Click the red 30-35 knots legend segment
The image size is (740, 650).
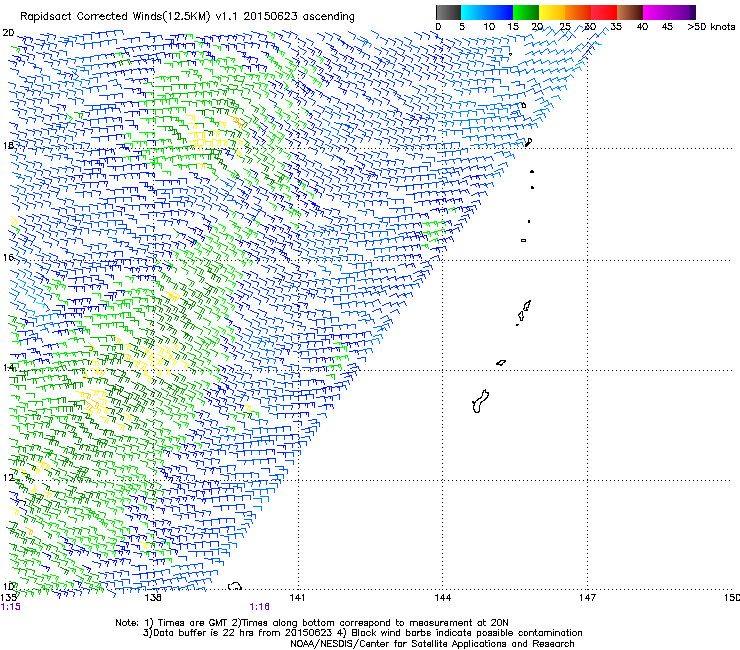pos(604,12)
